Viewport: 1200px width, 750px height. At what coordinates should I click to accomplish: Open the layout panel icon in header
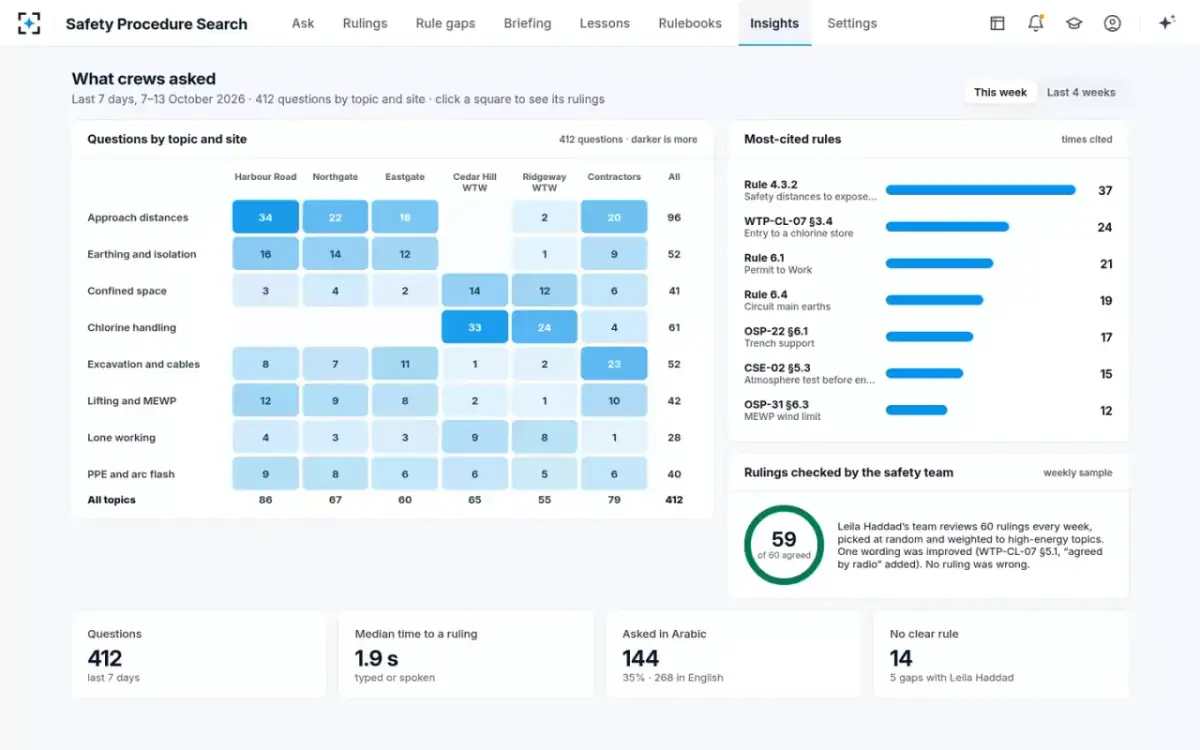[x=997, y=23]
